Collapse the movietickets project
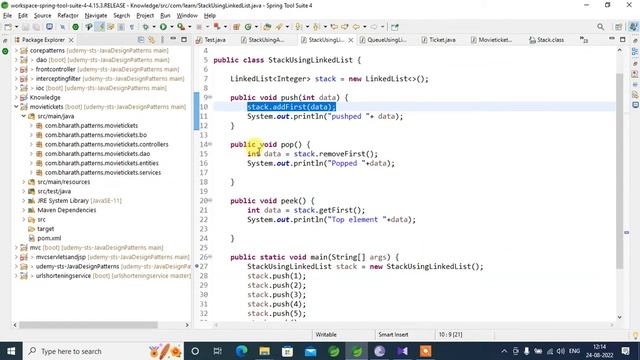The width and height of the screenshot is (640, 360). (x=16, y=107)
